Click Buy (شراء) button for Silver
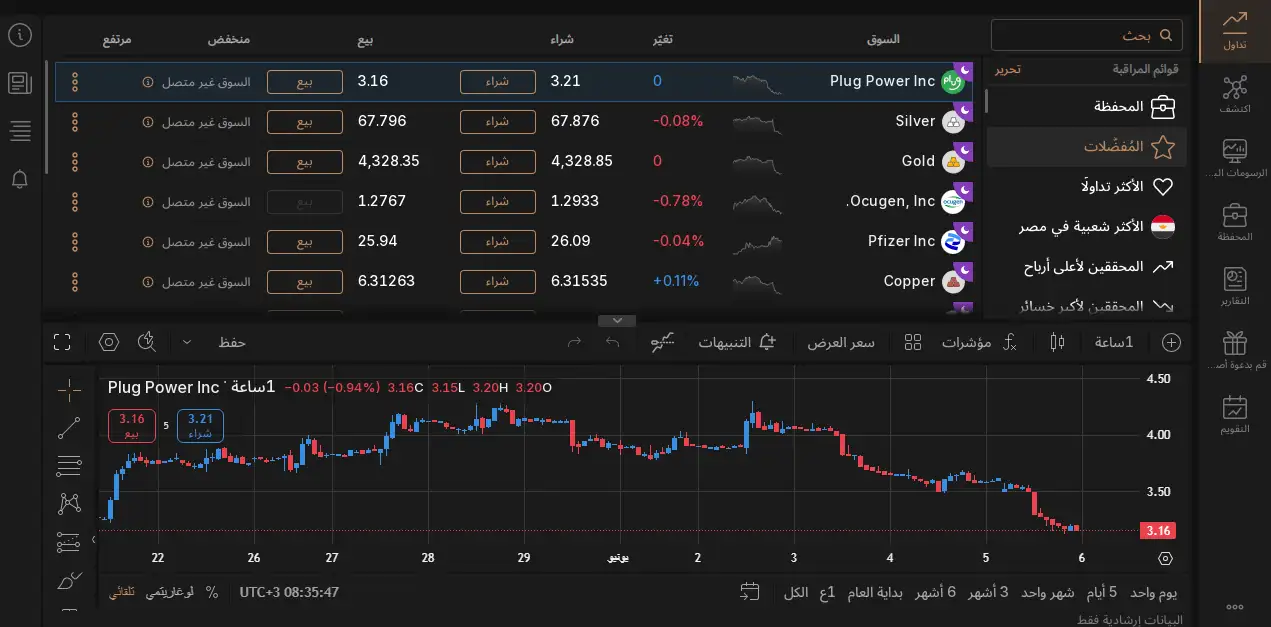Screen dimensions: 1271x627 click(497, 122)
